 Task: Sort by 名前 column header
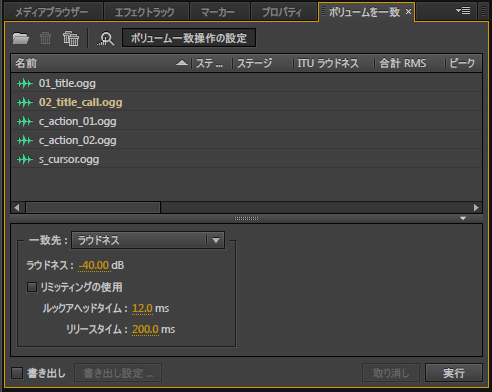point(101,63)
